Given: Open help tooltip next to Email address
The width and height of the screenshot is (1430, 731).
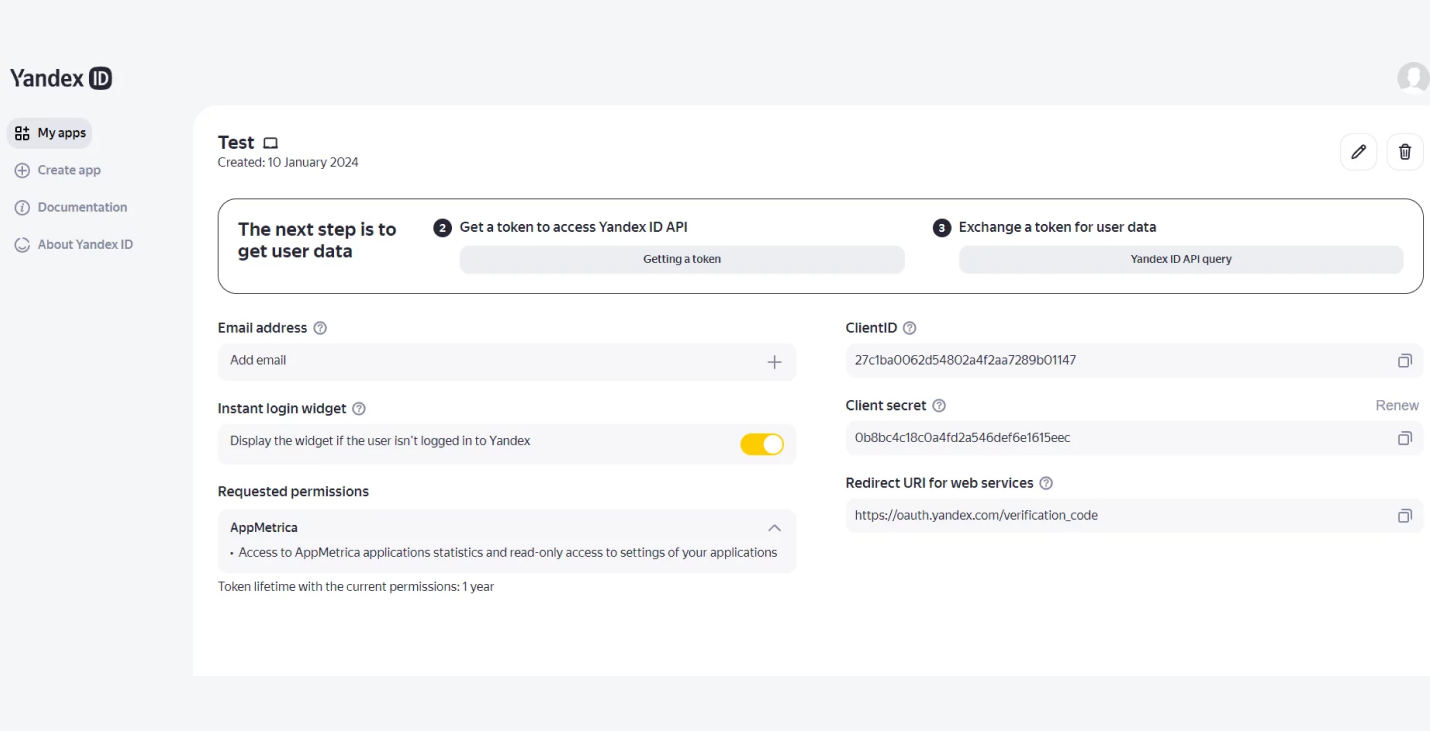Looking at the screenshot, I should [x=320, y=328].
